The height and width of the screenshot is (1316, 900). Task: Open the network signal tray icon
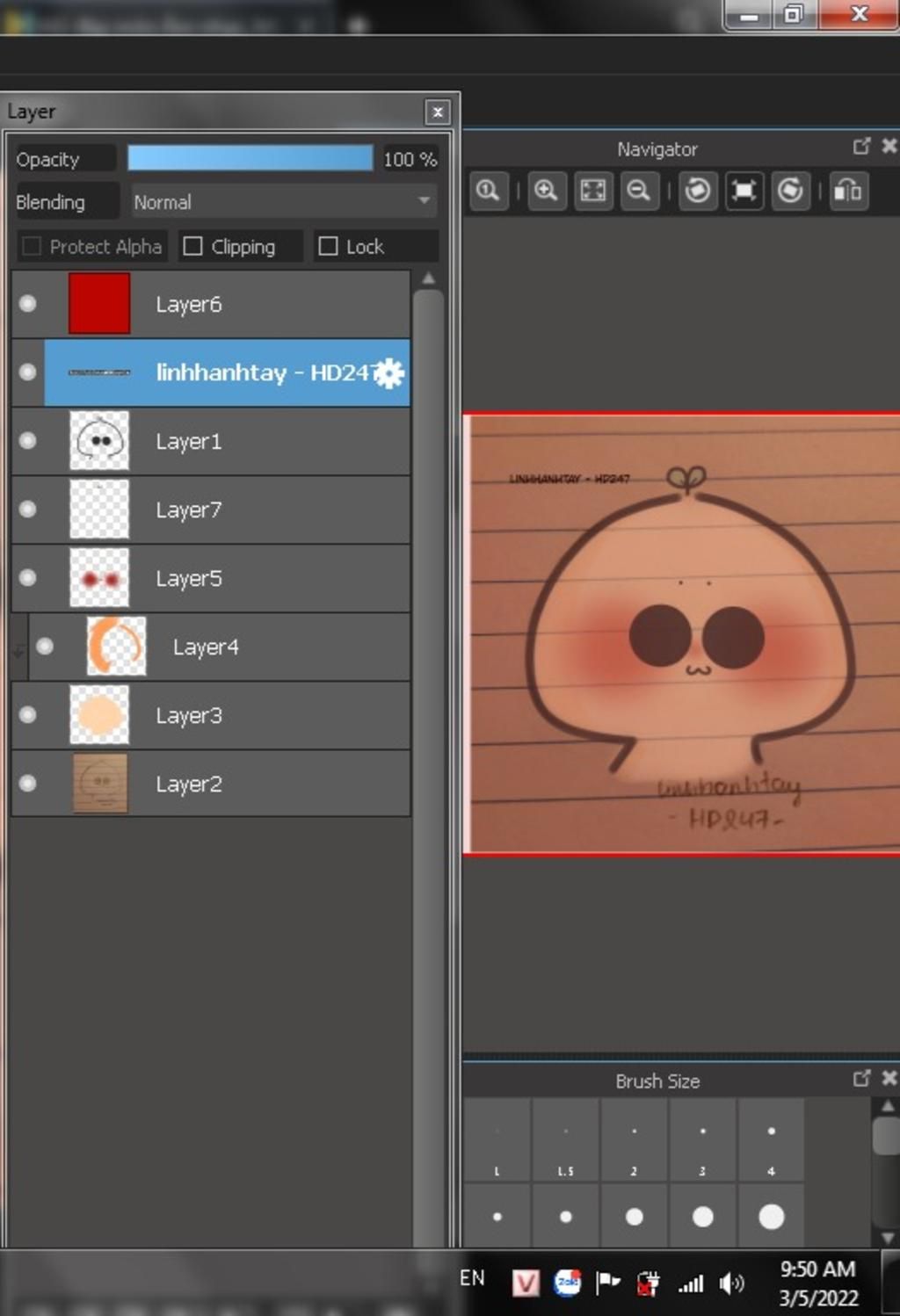pyautogui.click(x=691, y=1284)
